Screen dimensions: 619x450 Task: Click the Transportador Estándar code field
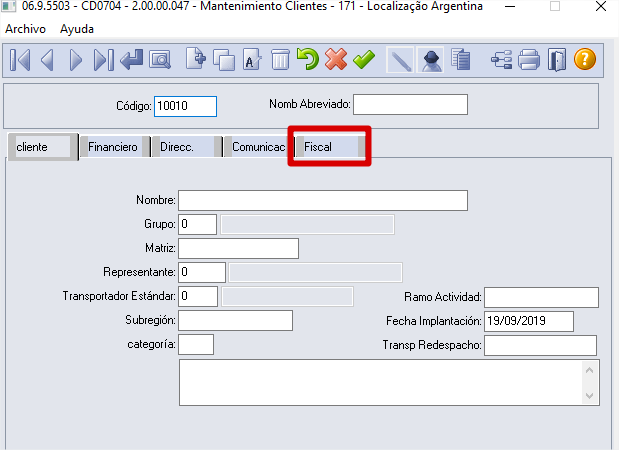point(198,296)
